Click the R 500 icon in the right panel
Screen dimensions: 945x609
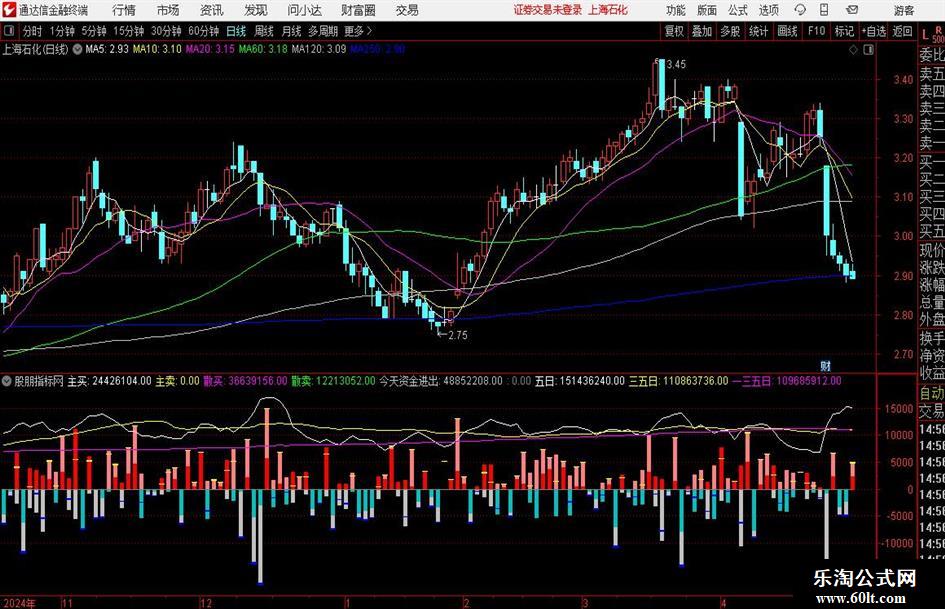point(938,34)
